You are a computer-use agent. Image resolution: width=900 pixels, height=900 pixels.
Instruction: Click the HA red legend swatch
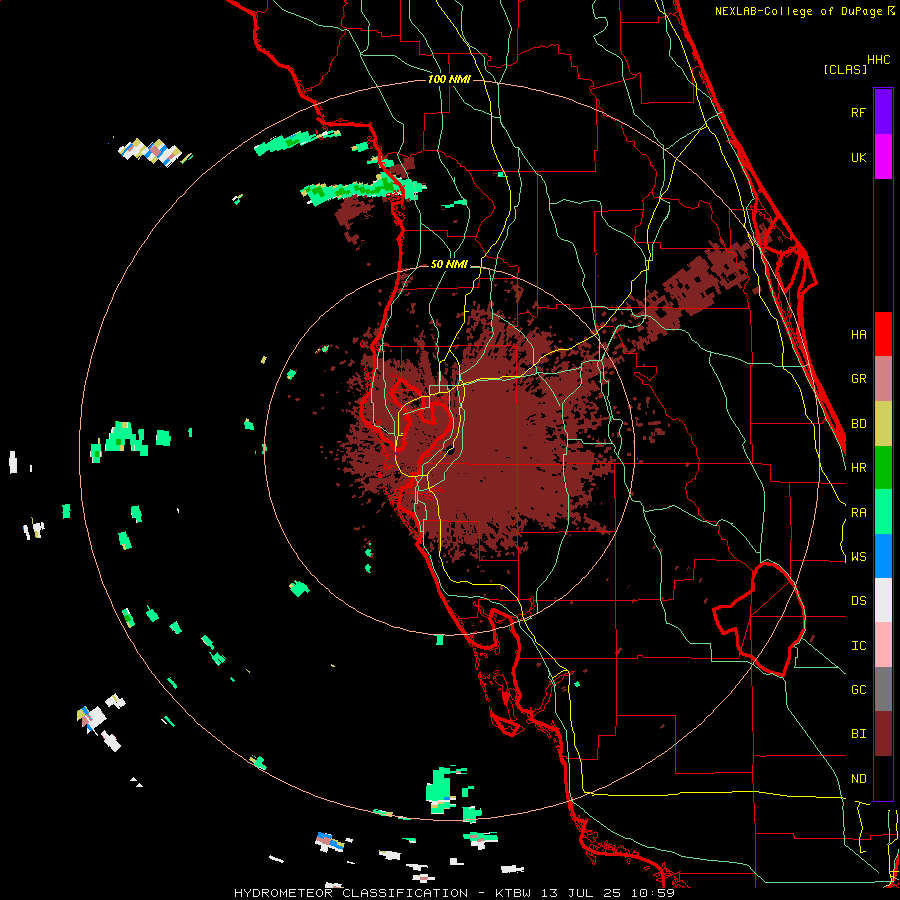pos(883,334)
